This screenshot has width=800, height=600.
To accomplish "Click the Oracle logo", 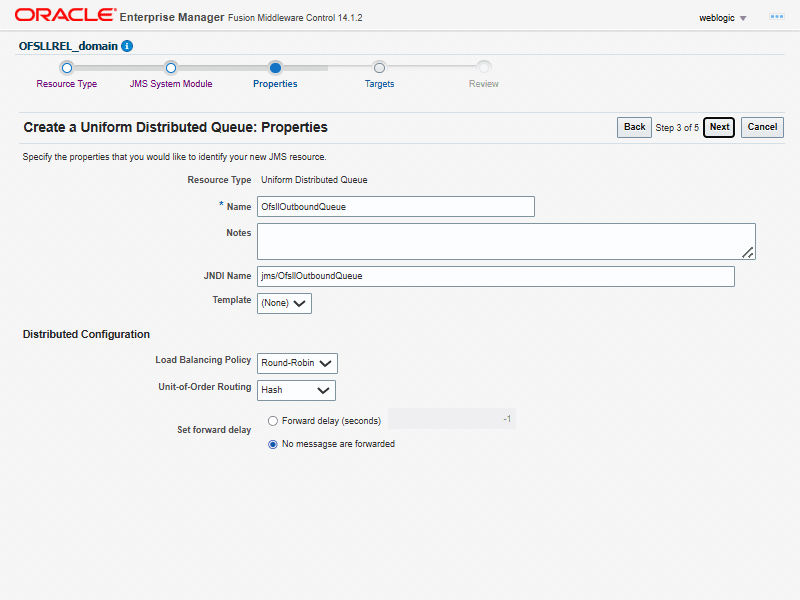I will click(x=62, y=16).
